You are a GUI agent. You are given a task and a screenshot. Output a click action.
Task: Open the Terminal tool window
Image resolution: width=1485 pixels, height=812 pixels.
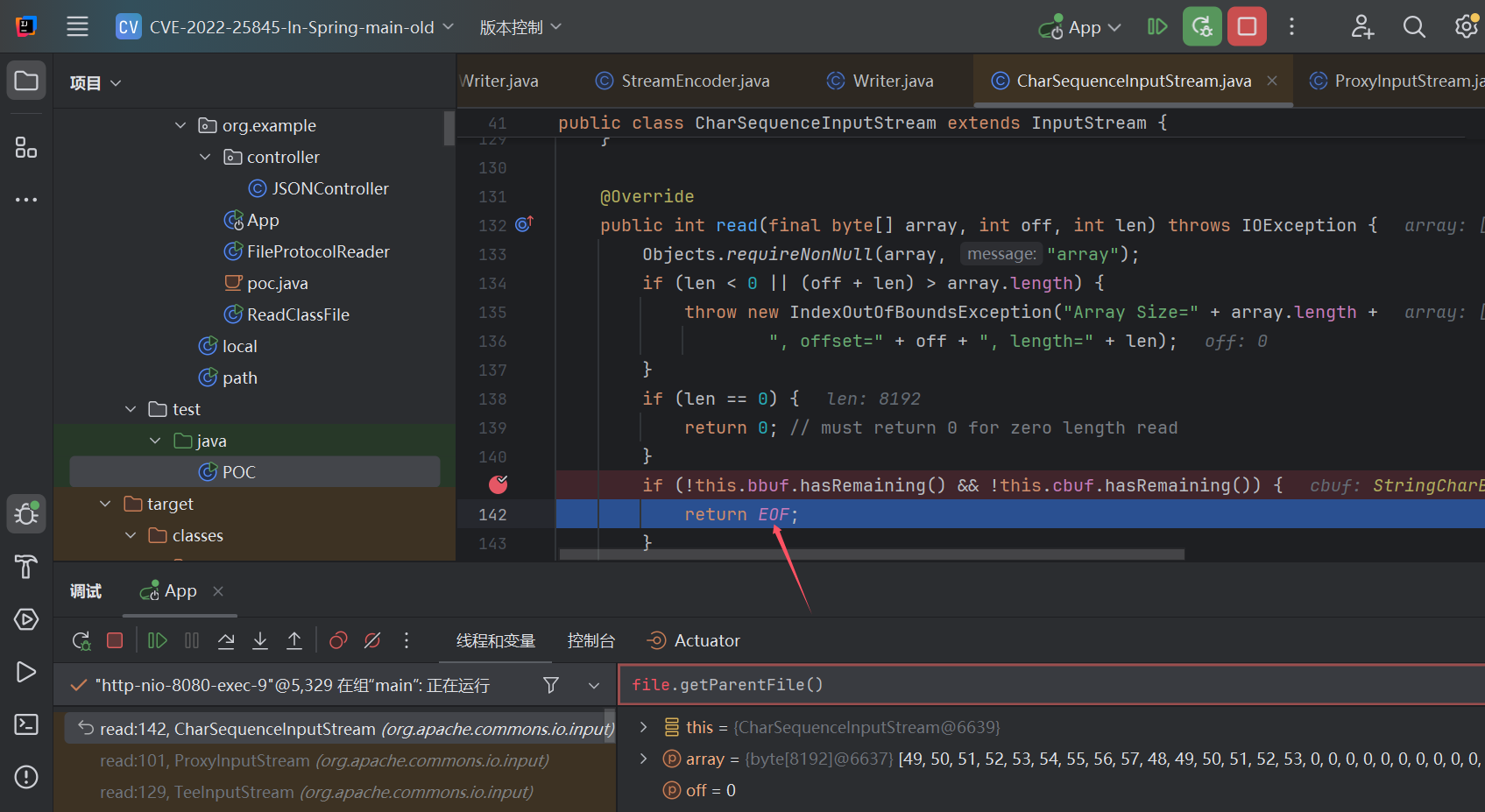coord(26,724)
